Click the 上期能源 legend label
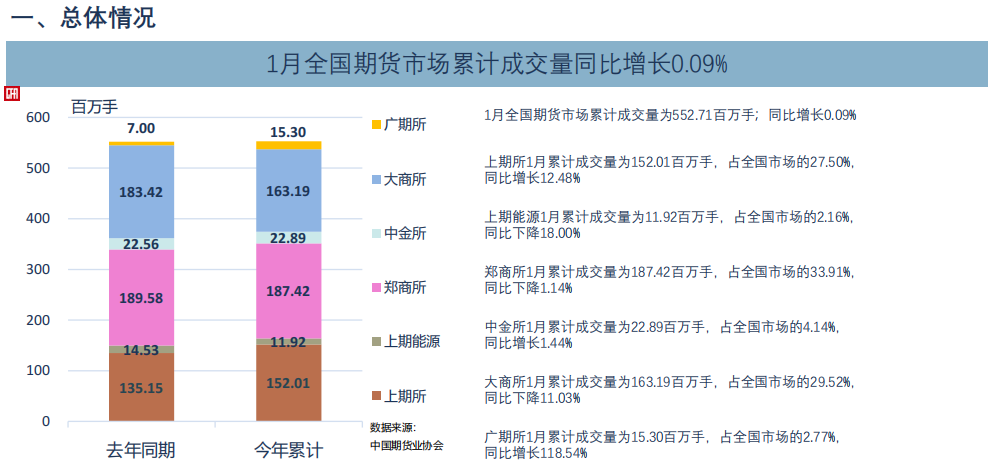This screenshot has height=469, width=994. [412, 343]
